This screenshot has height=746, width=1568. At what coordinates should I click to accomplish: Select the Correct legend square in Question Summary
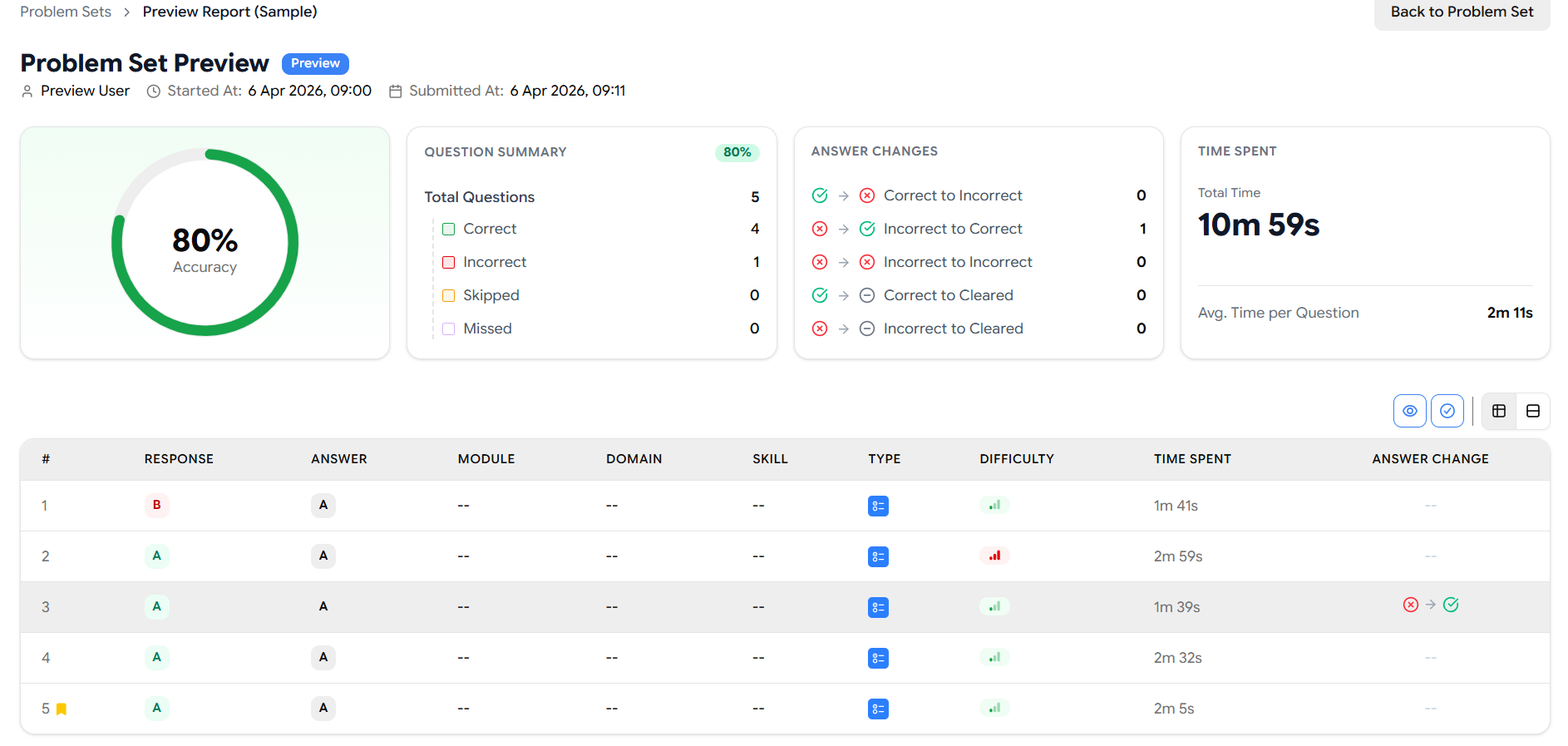pos(449,229)
